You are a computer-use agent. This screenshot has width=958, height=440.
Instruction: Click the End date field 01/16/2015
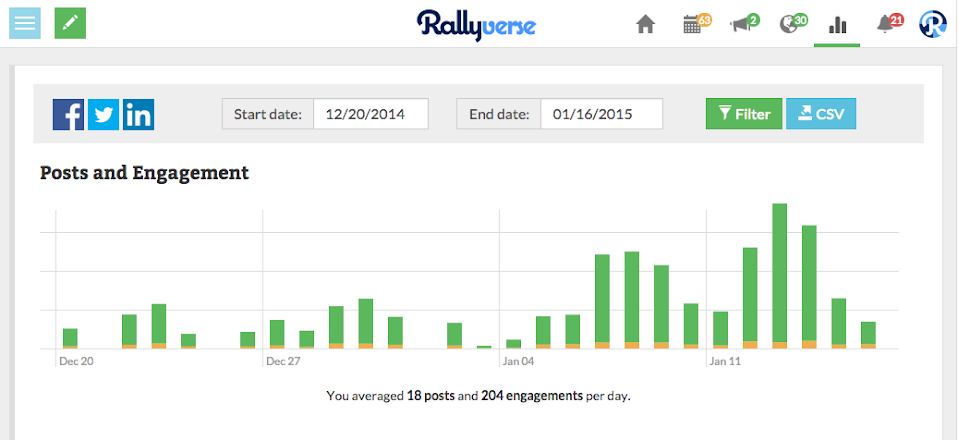coord(601,114)
